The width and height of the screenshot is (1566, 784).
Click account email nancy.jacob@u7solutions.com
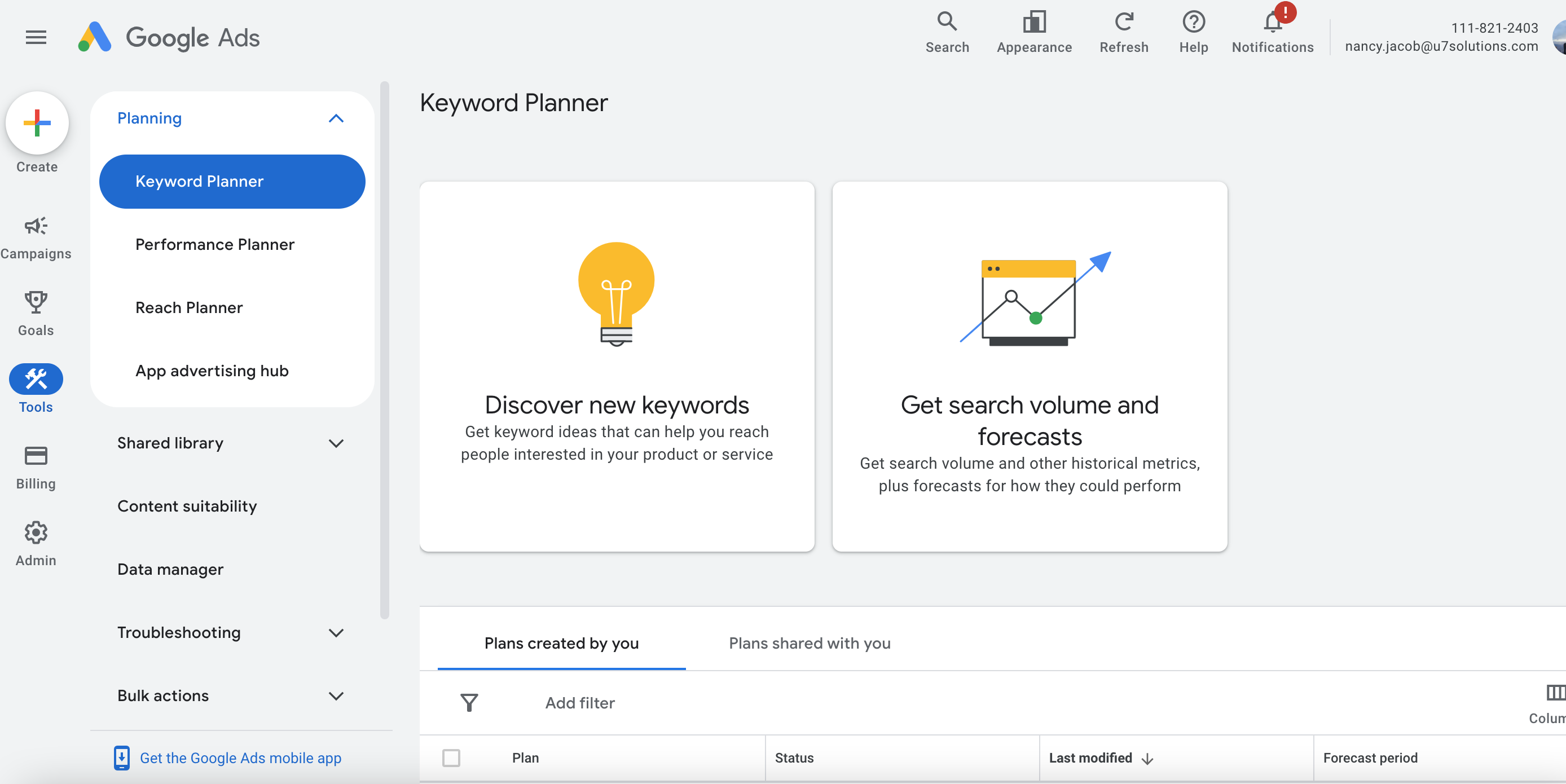click(1441, 46)
